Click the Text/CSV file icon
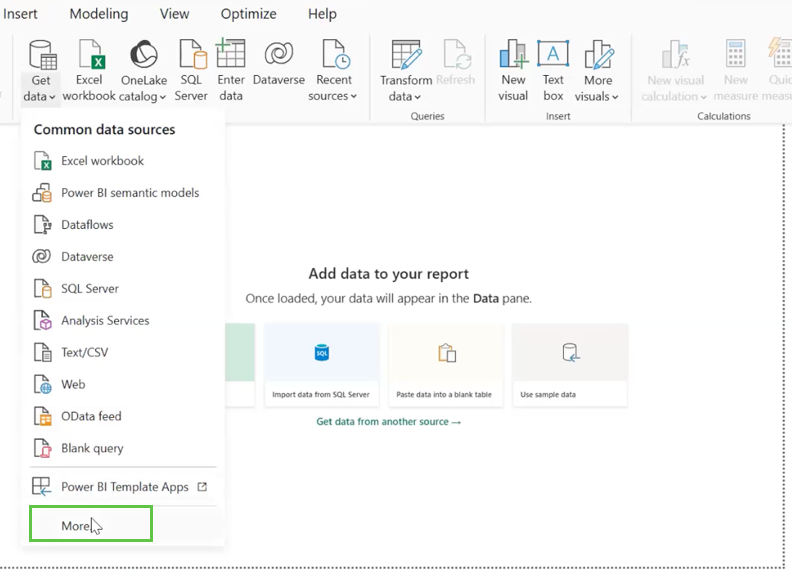This screenshot has height=574, width=792. 43,352
